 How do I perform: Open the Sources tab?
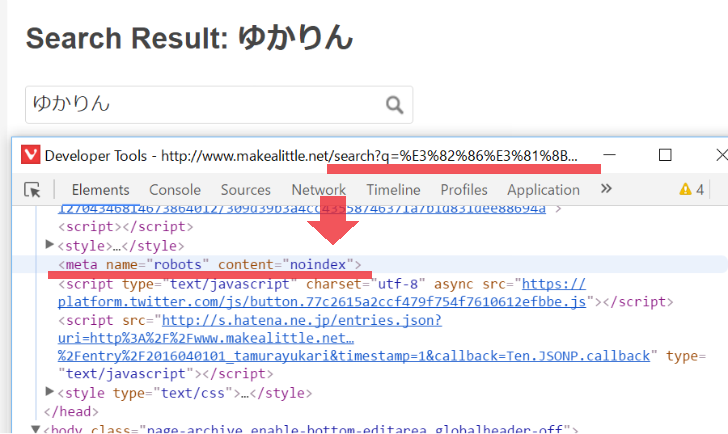[246, 190]
